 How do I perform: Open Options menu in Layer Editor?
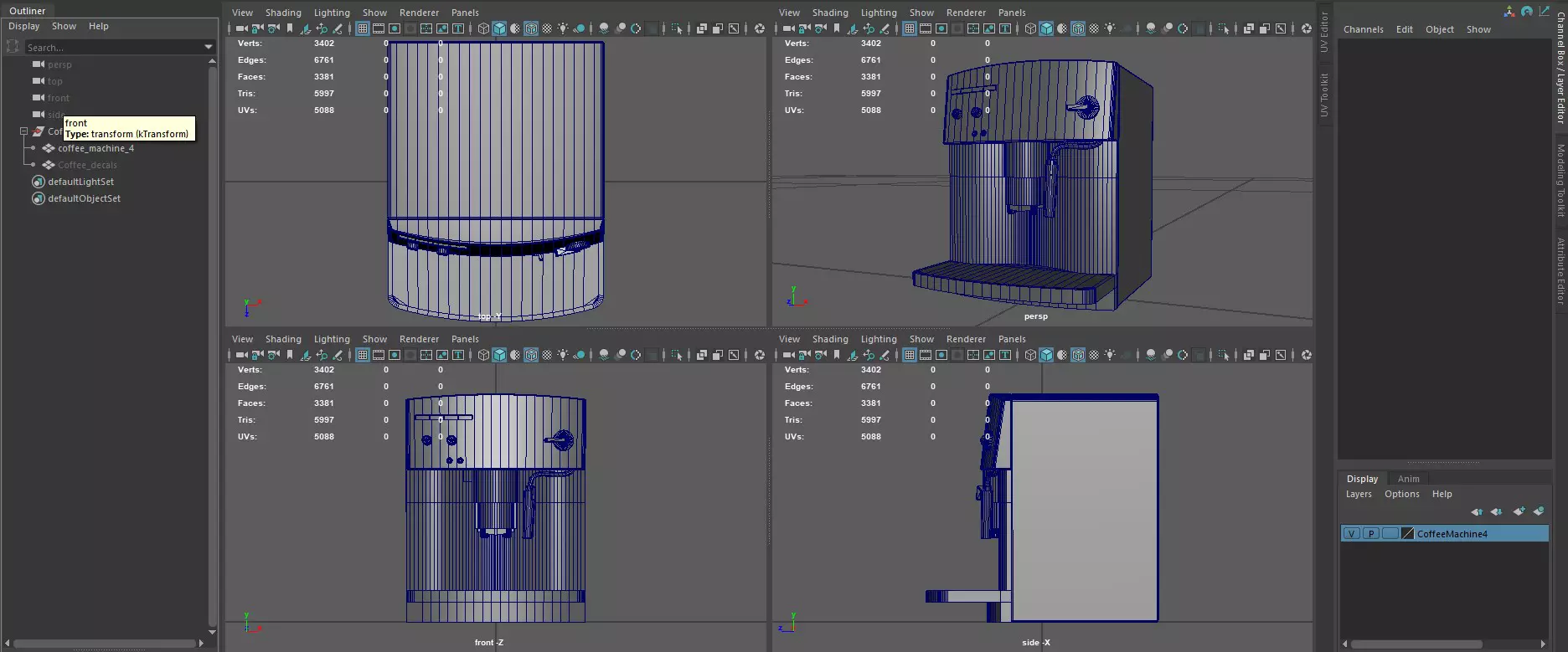coord(1402,494)
